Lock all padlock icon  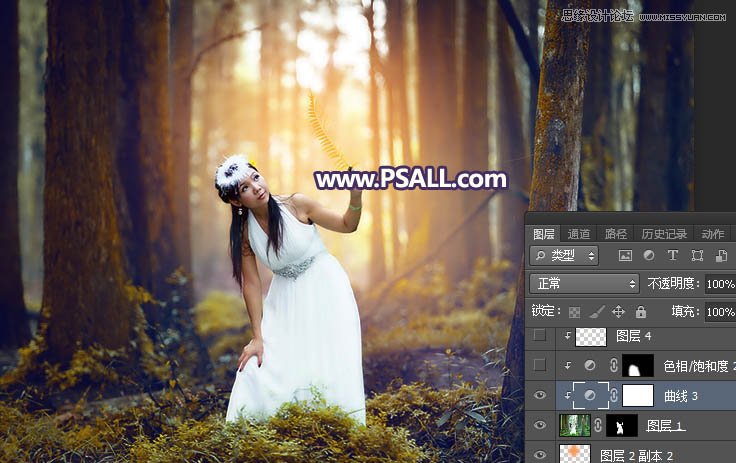641,312
